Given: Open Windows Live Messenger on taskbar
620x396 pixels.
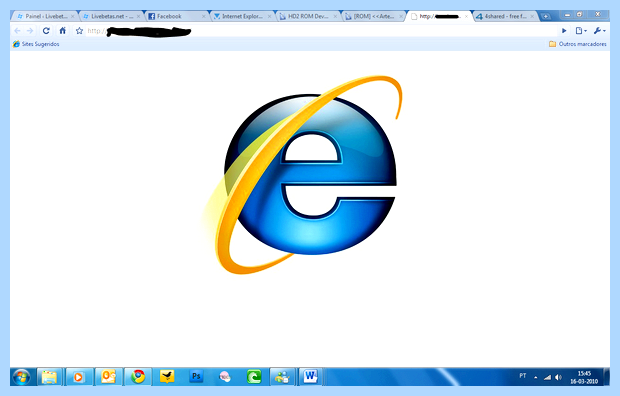Looking at the screenshot, I should (x=282, y=377).
